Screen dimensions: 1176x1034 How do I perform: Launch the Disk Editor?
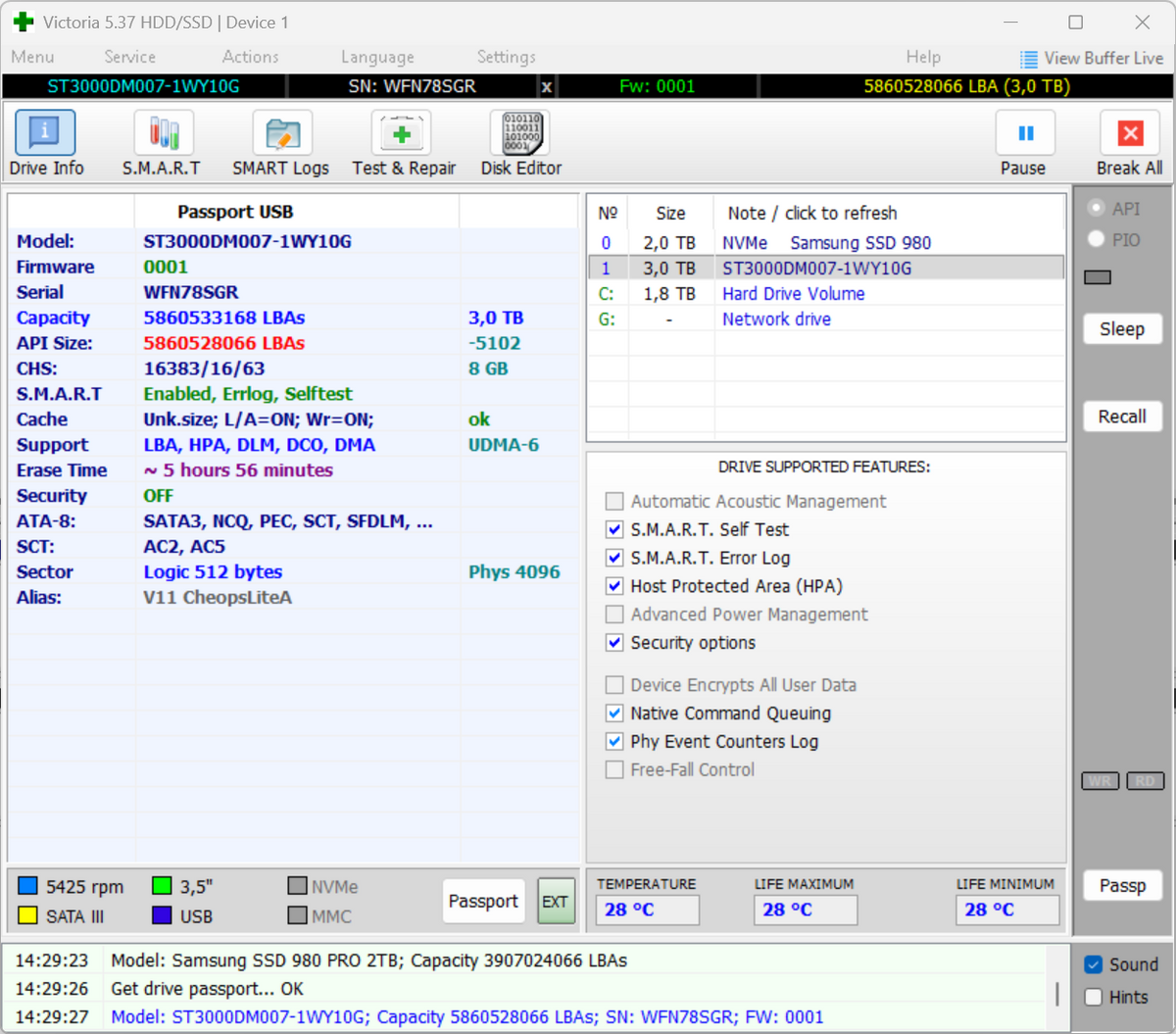coord(521,144)
